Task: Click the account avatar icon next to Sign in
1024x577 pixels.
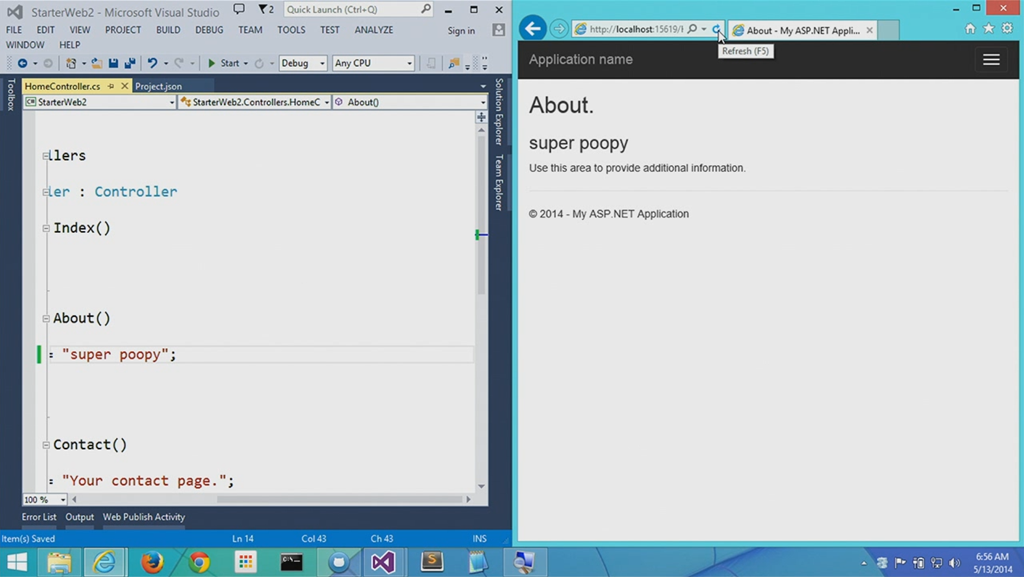Action: click(x=498, y=30)
